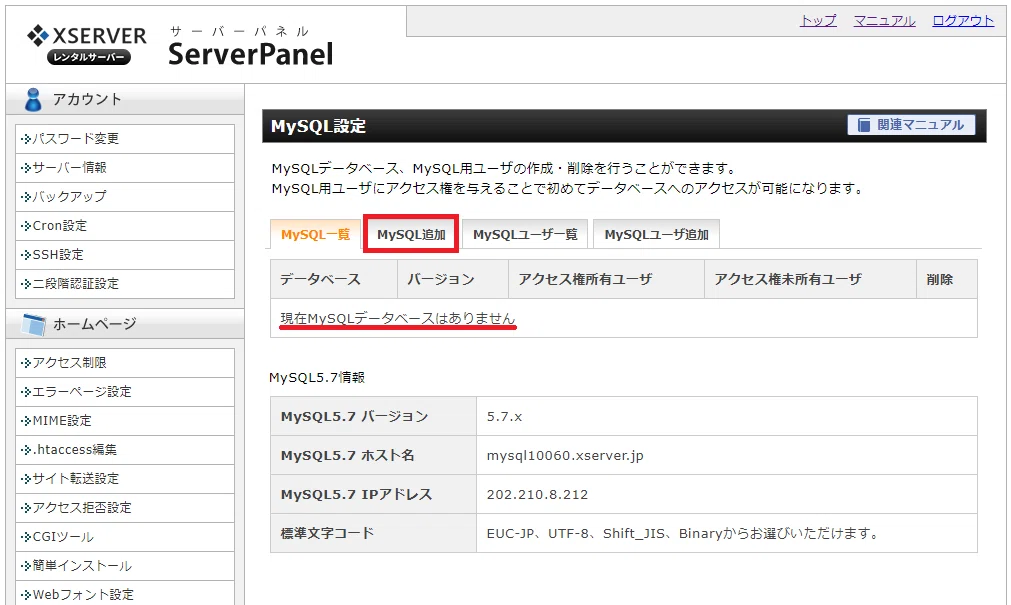Click the 現在MySQLデータベースはありません message
The width and height of the screenshot is (1011, 605).
coord(398,318)
